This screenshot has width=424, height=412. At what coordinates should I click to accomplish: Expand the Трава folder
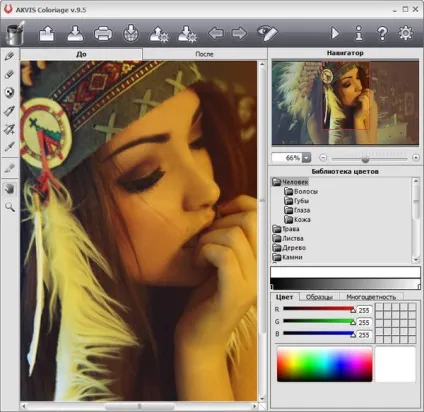tap(286, 229)
